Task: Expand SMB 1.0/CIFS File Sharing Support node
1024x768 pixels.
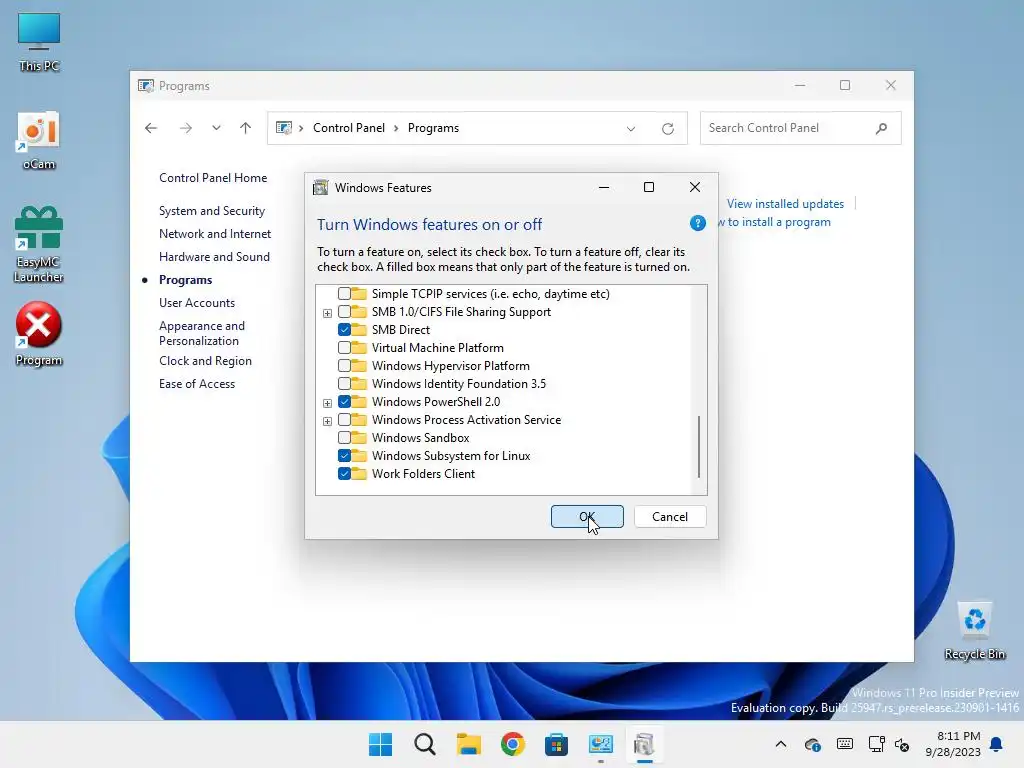Action: pos(327,313)
